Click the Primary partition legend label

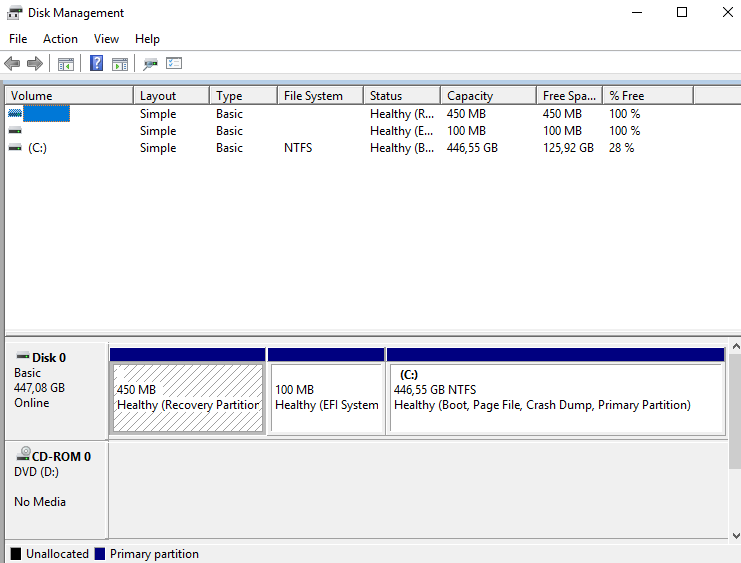[154, 554]
